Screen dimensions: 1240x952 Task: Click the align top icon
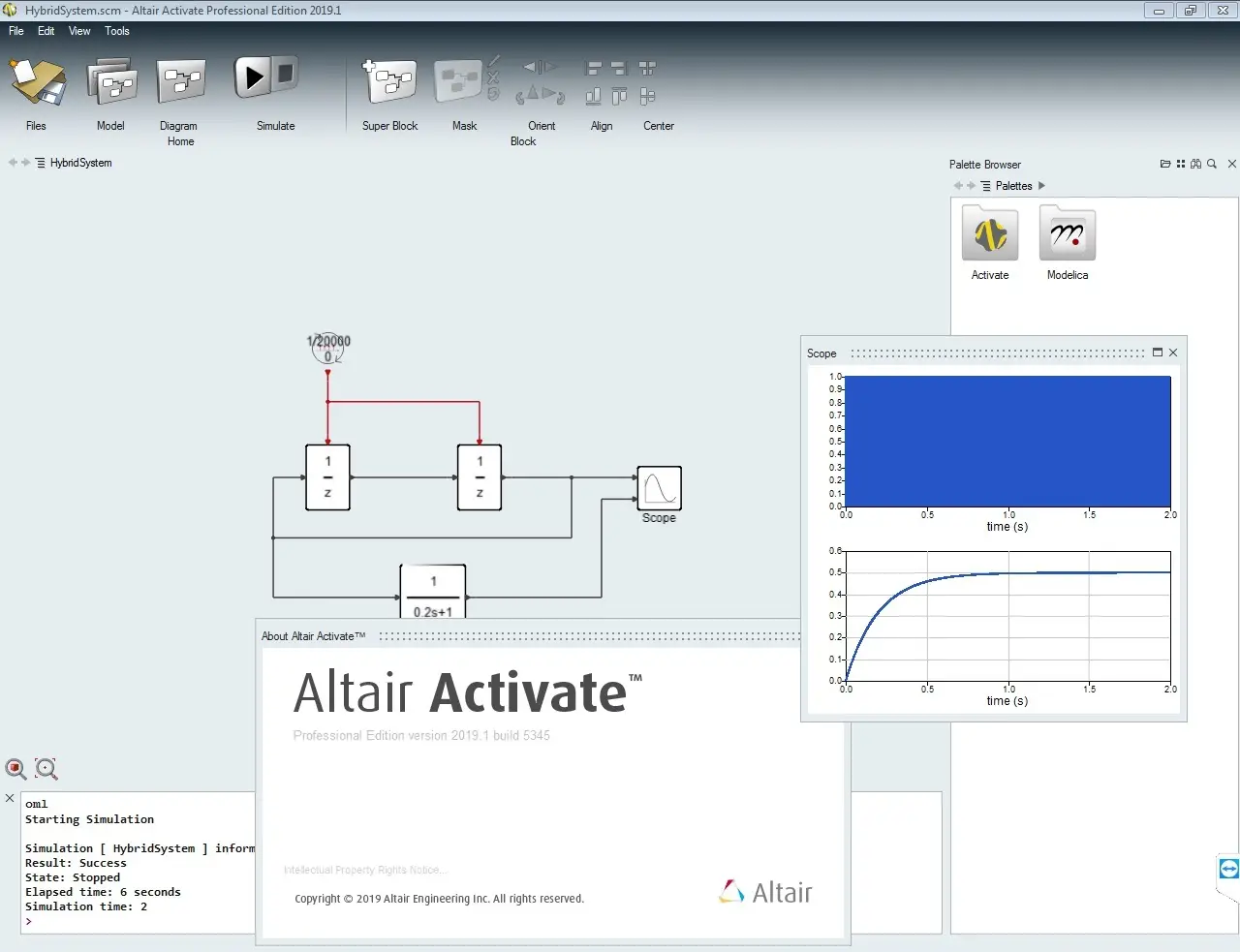pos(620,96)
